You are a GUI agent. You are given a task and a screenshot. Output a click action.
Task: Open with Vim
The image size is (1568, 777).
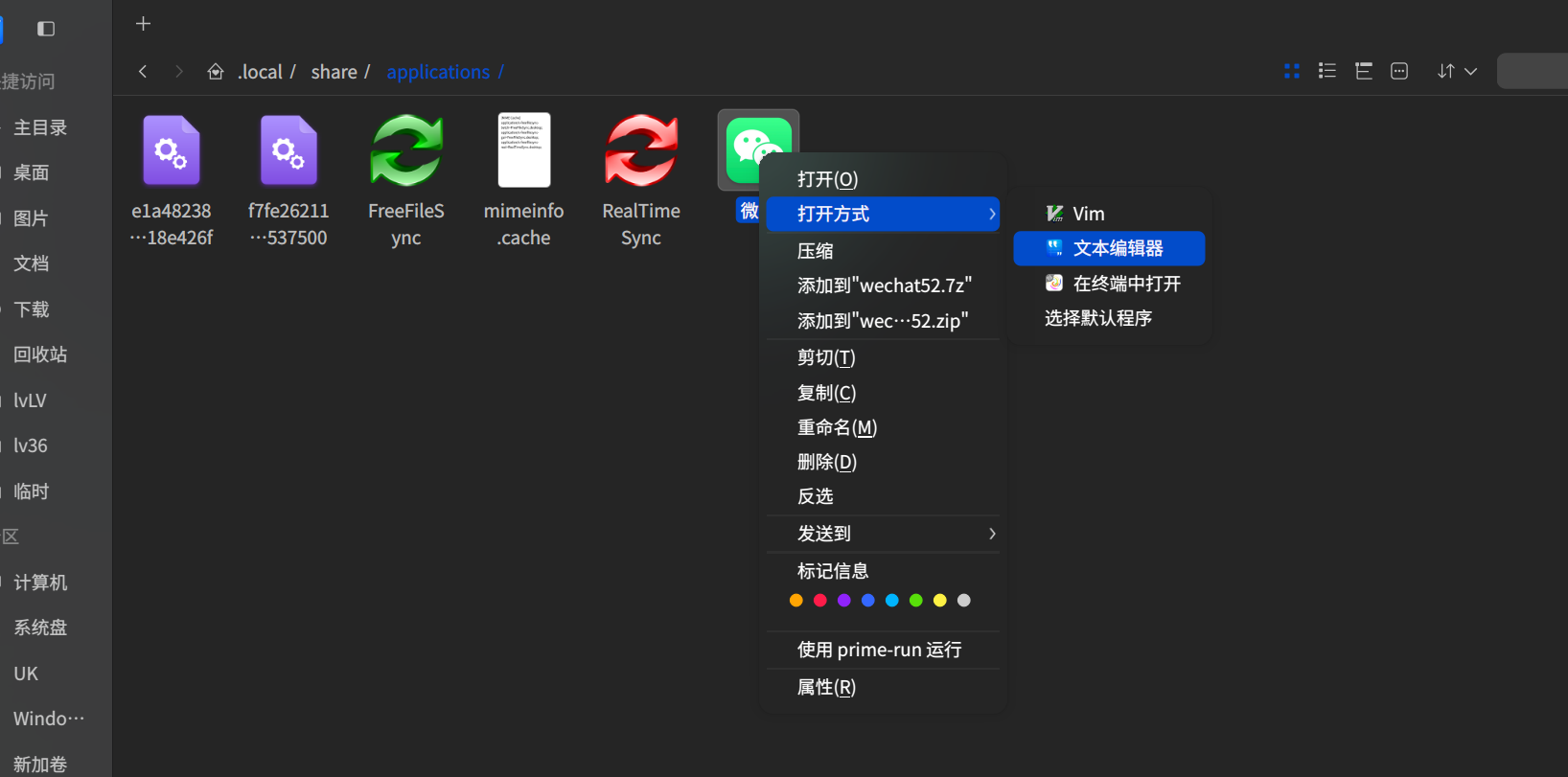pyautogui.click(x=1109, y=214)
